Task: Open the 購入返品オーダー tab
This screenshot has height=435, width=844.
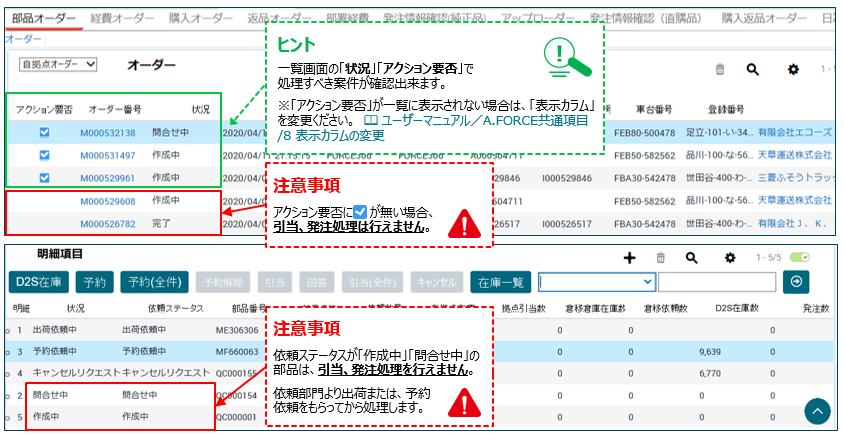Action: click(x=764, y=19)
